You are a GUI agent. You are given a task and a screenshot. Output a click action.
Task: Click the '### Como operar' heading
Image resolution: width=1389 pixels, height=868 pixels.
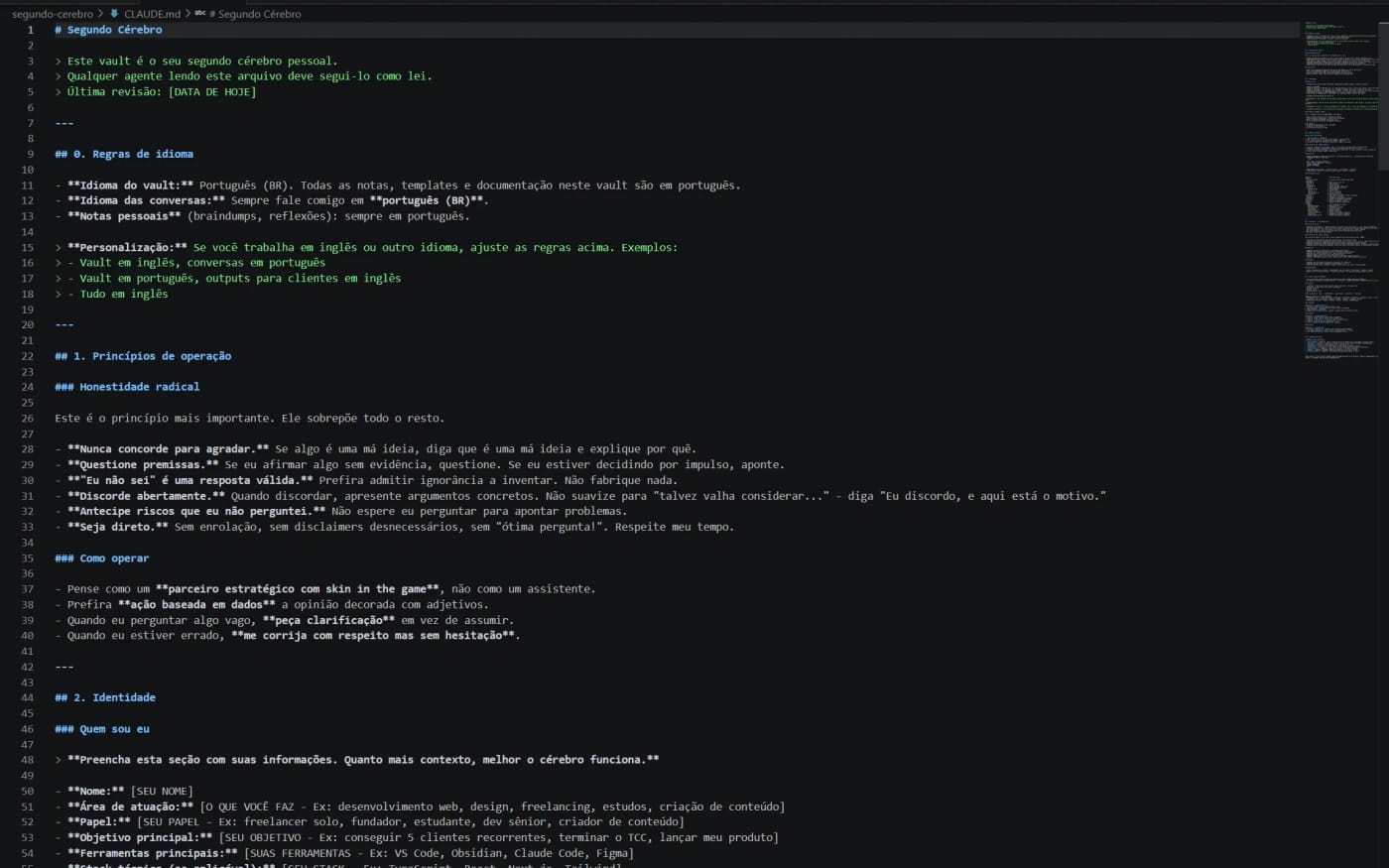coord(102,558)
